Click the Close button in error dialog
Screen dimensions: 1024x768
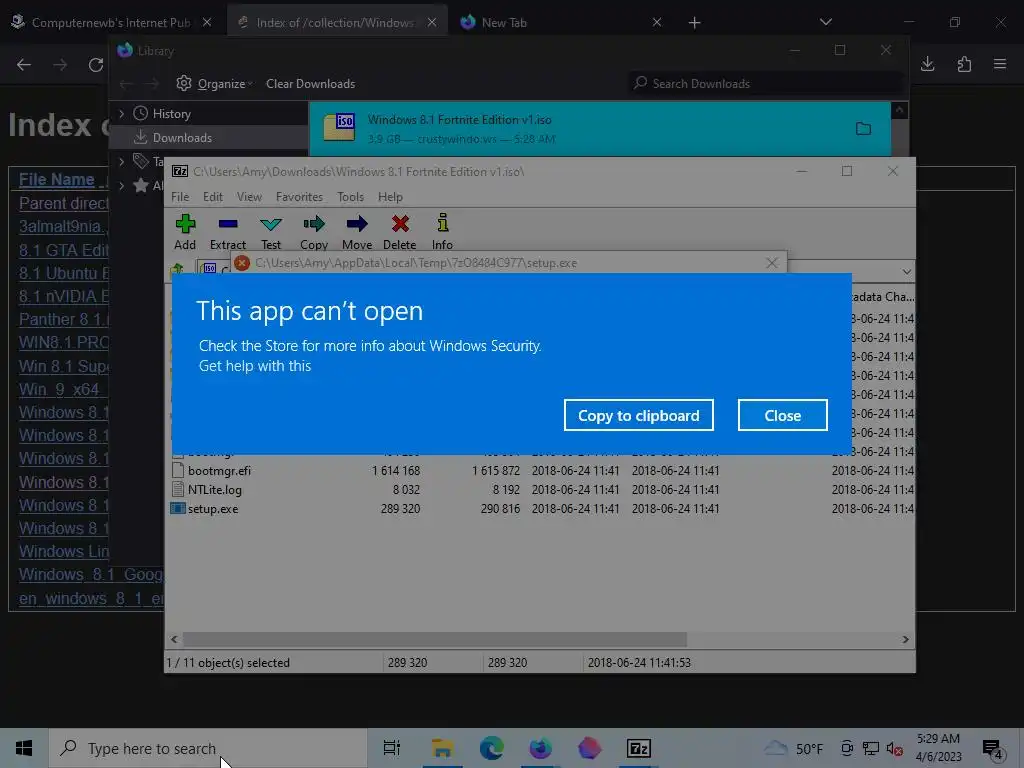(x=782, y=415)
